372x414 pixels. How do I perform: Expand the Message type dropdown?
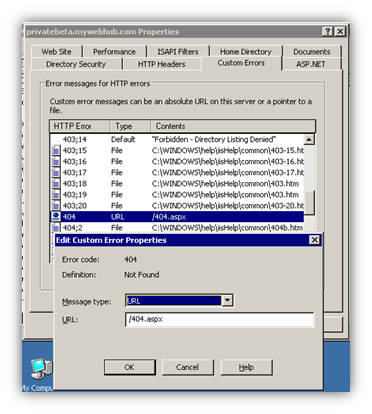[227, 301]
